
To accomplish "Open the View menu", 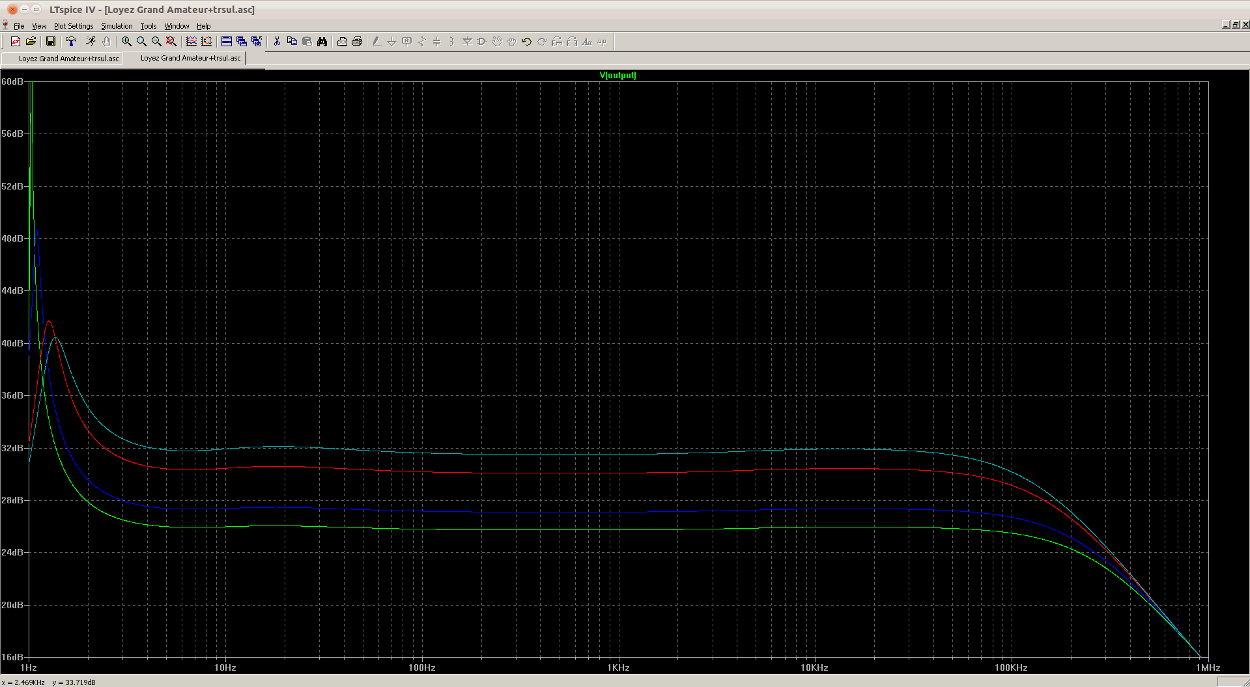I will pos(39,26).
